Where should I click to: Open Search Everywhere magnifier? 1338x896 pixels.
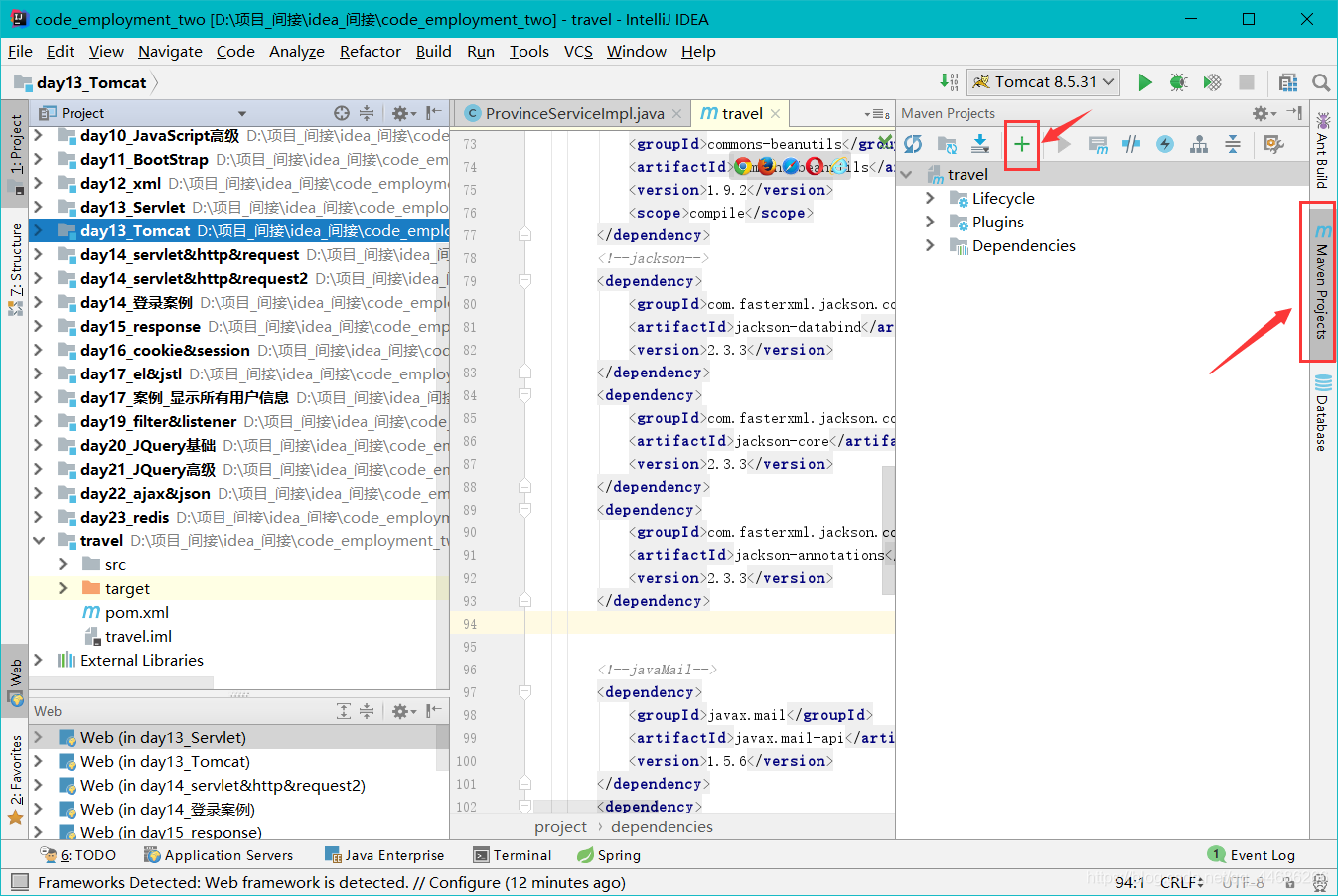coord(1321,82)
